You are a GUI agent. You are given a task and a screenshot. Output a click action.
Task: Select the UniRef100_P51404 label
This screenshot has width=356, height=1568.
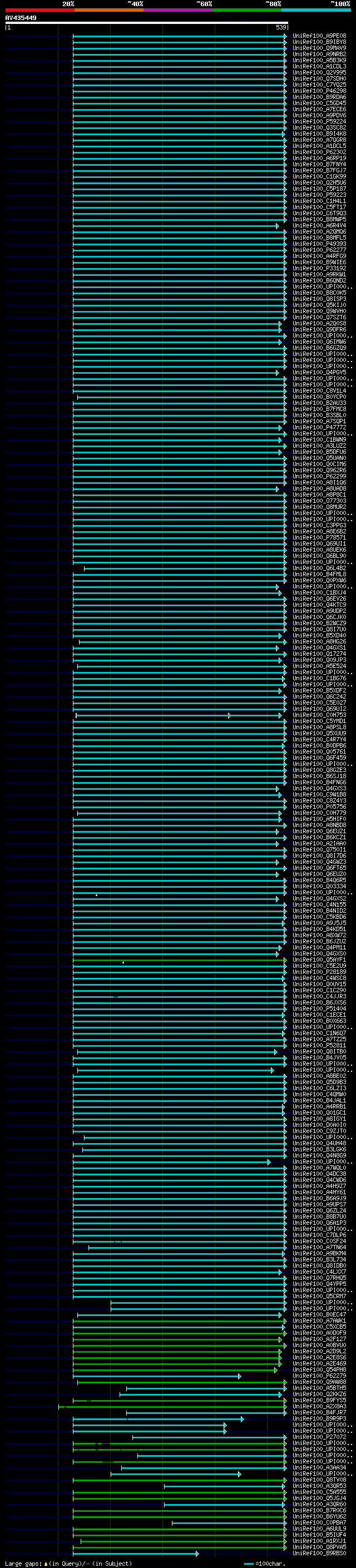[x=319, y=1008]
